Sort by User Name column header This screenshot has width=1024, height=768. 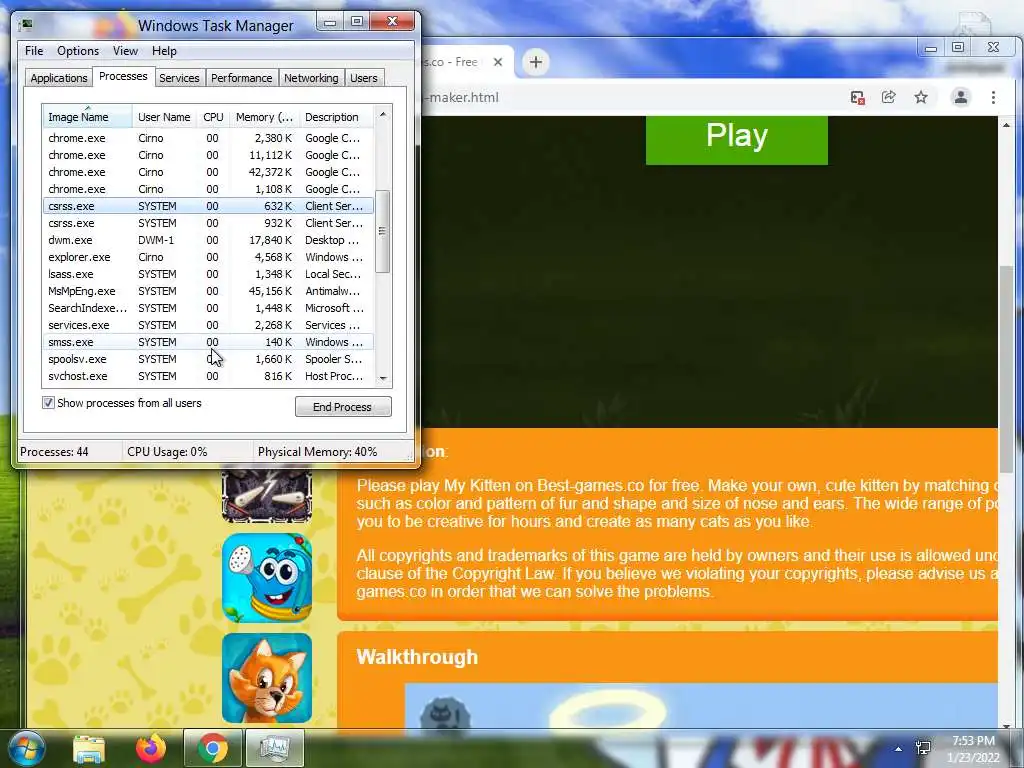(164, 116)
